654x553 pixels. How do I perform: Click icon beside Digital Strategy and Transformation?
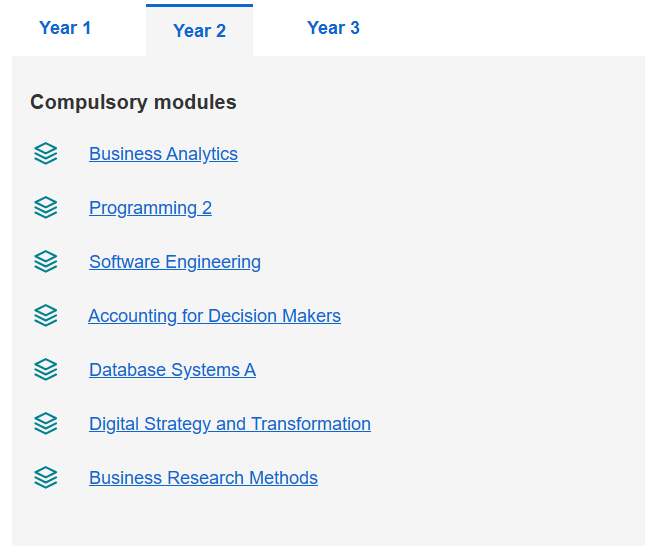pos(46,424)
